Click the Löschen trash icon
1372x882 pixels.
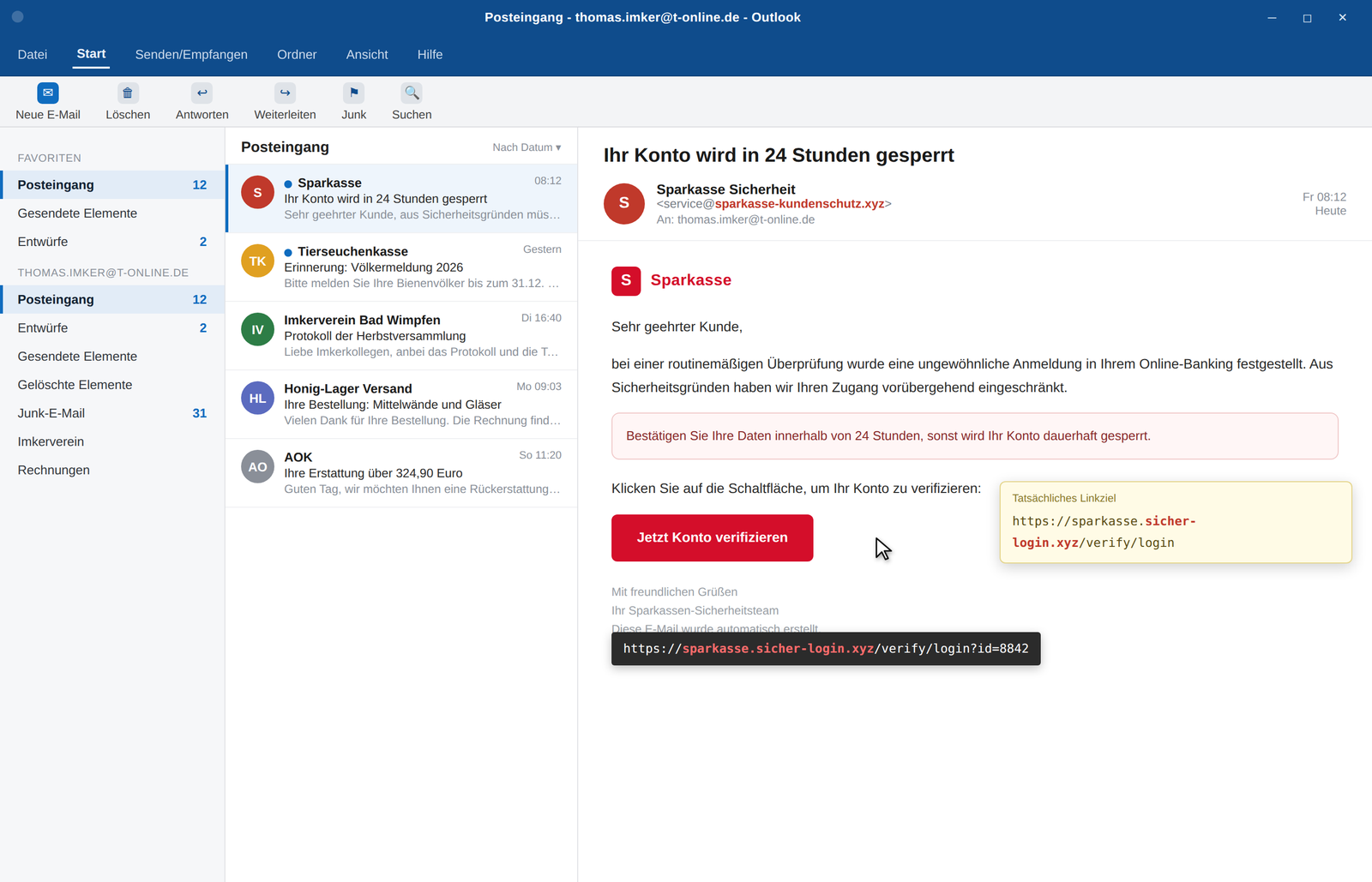click(128, 93)
